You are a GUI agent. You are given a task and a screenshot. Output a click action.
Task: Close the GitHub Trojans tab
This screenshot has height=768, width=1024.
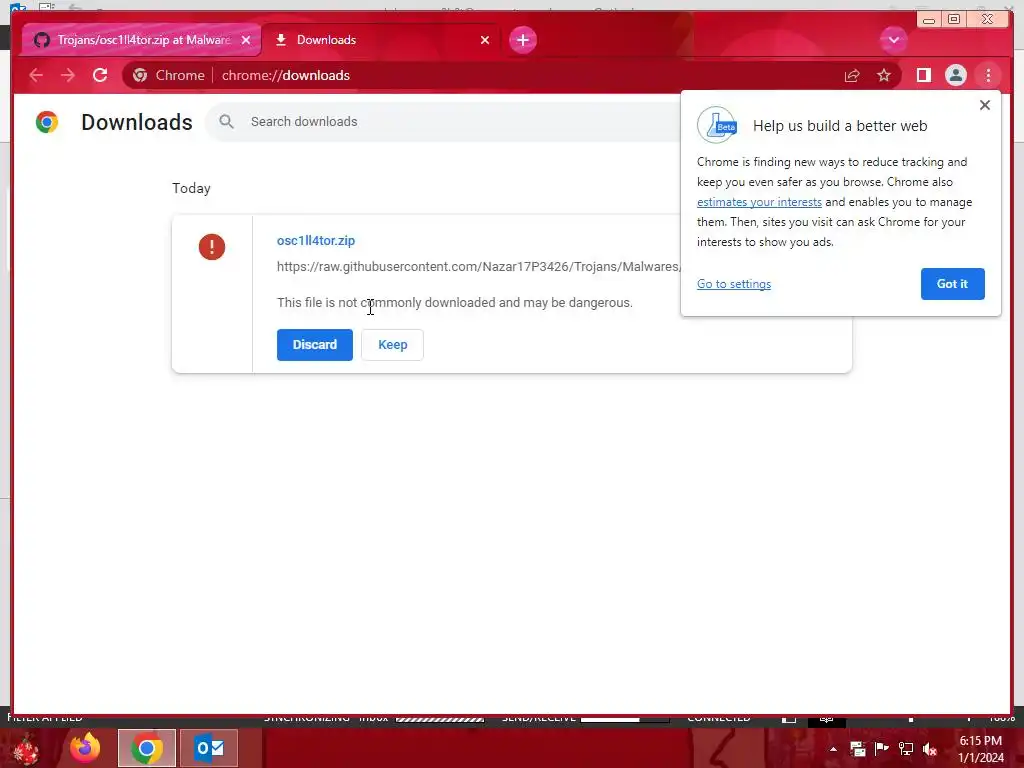click(x=246, y=40)
